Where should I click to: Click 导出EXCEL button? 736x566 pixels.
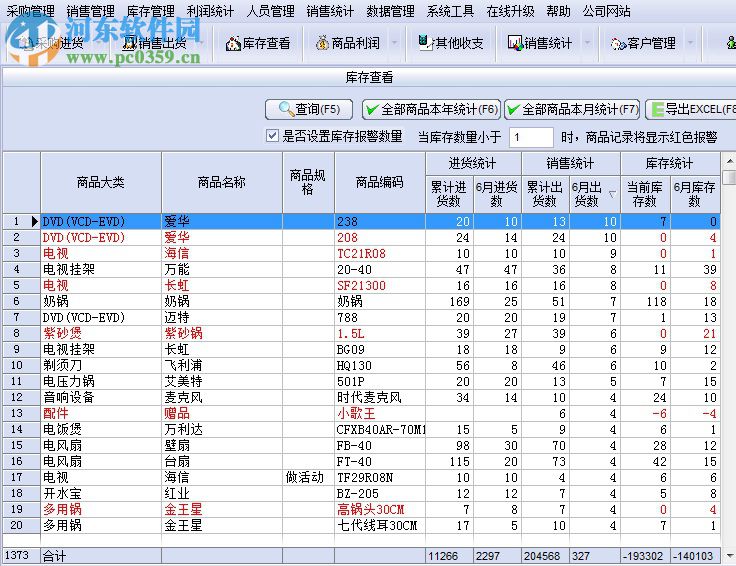coord(691,109)
